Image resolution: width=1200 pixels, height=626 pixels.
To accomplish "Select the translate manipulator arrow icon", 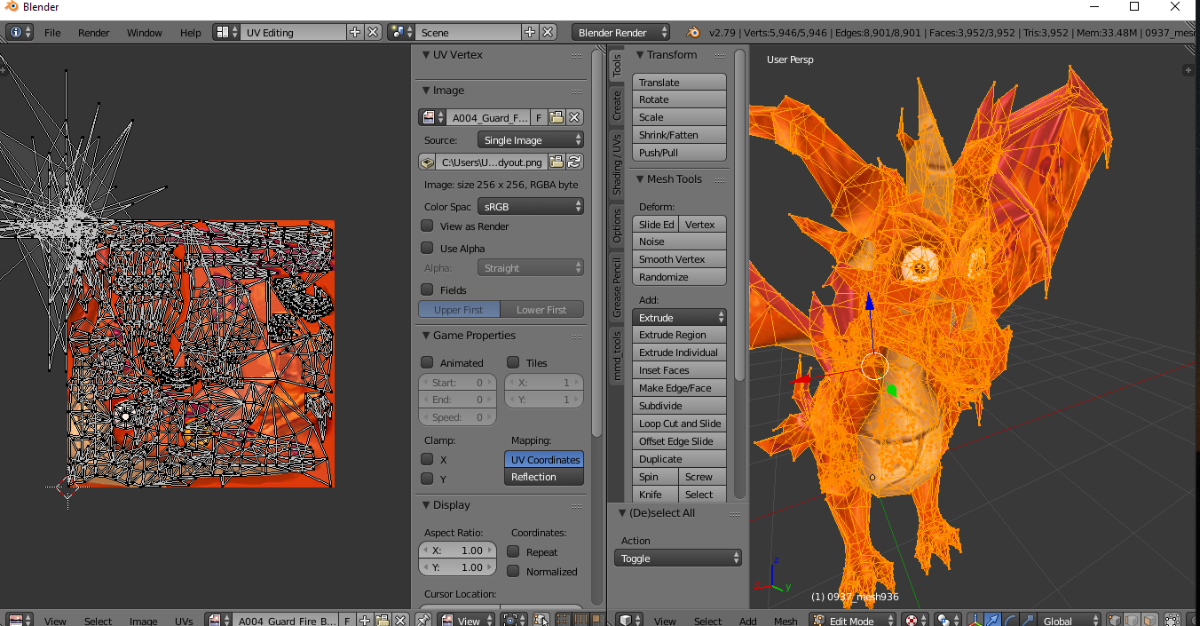I will [x=994, y=620].
